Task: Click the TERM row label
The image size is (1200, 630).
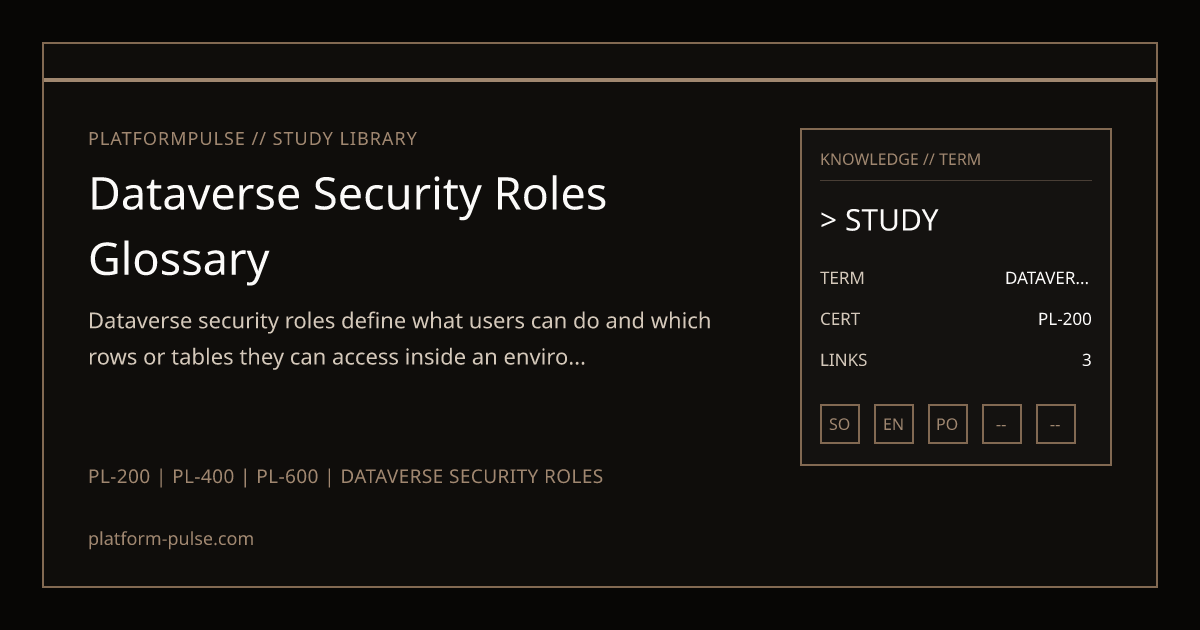Action: point(842,278)
